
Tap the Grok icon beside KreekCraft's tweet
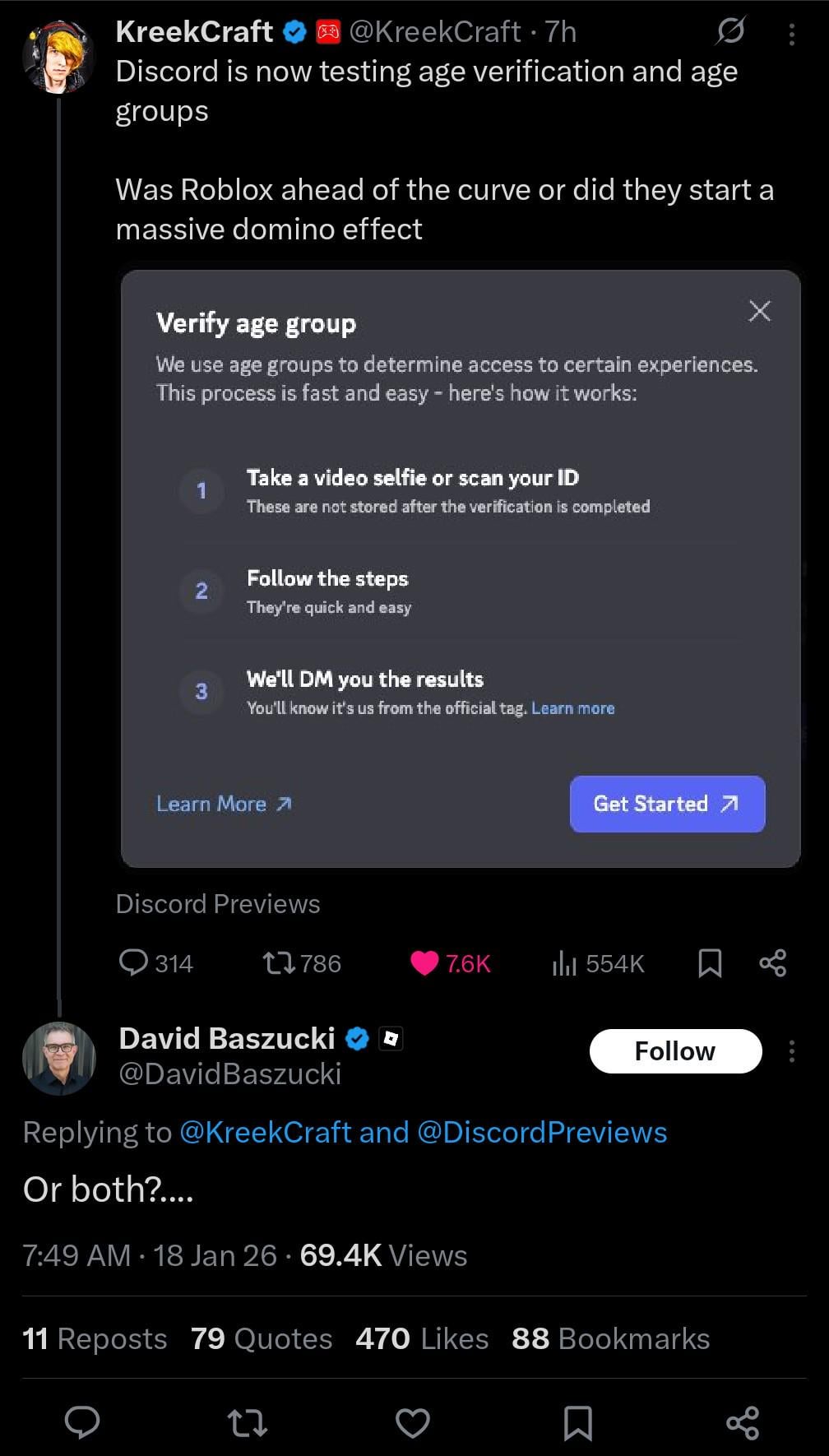[x=730, y=32]
